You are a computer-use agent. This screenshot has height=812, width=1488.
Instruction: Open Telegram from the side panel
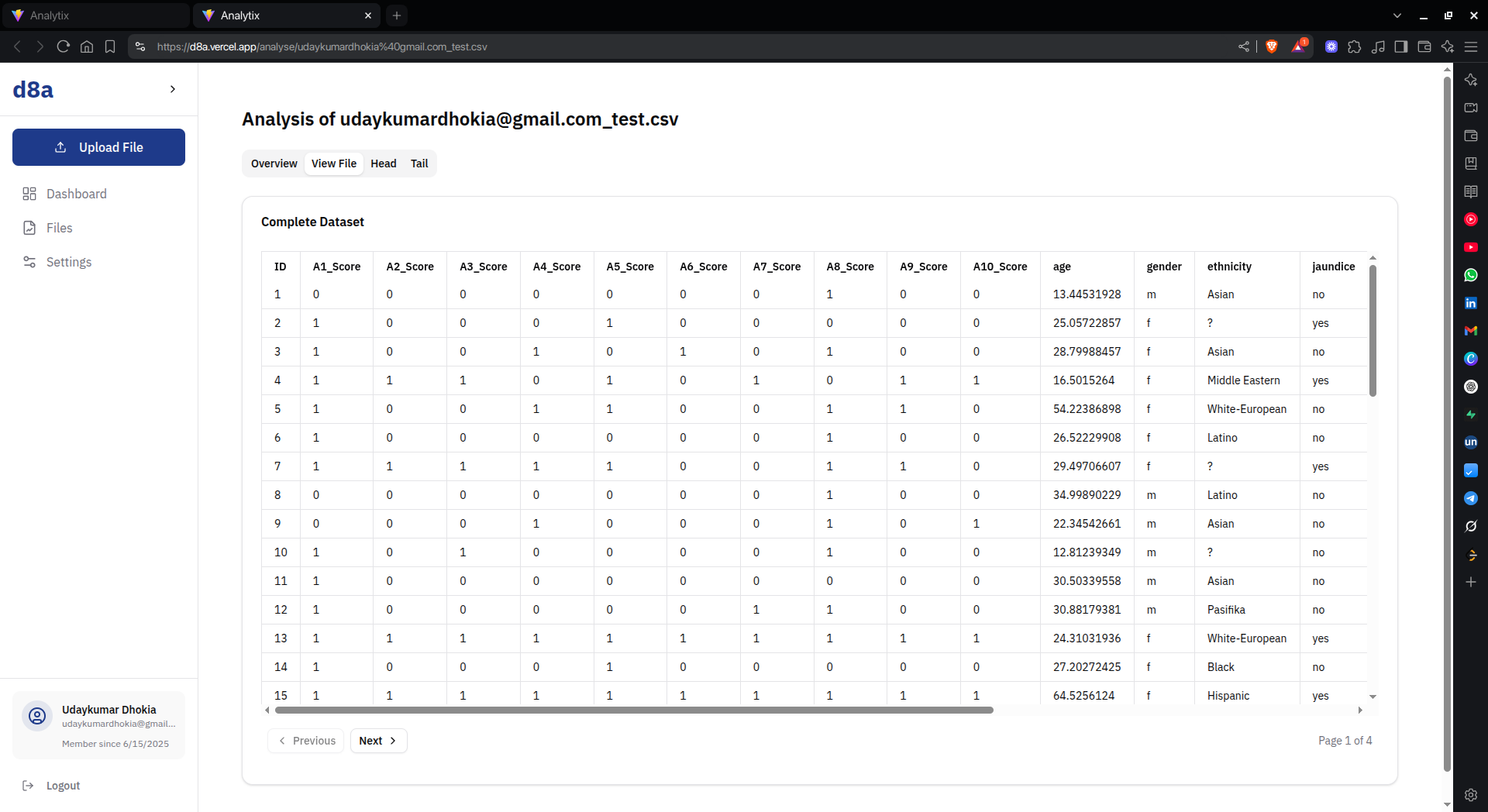pyautogui.click(x=1471, y=498)
